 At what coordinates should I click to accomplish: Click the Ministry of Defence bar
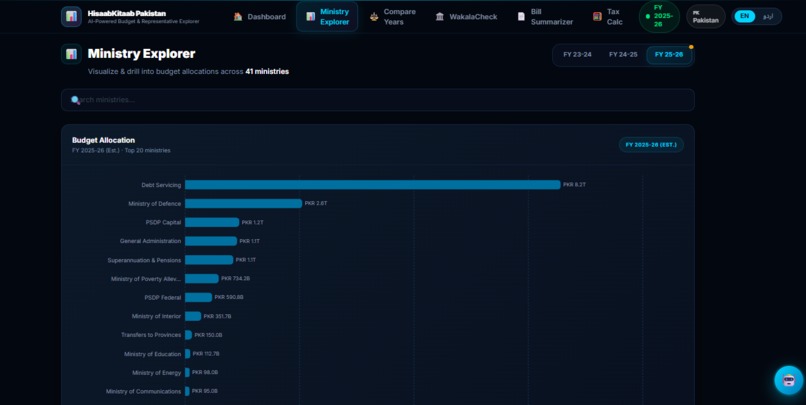click(x=244, y=204)
